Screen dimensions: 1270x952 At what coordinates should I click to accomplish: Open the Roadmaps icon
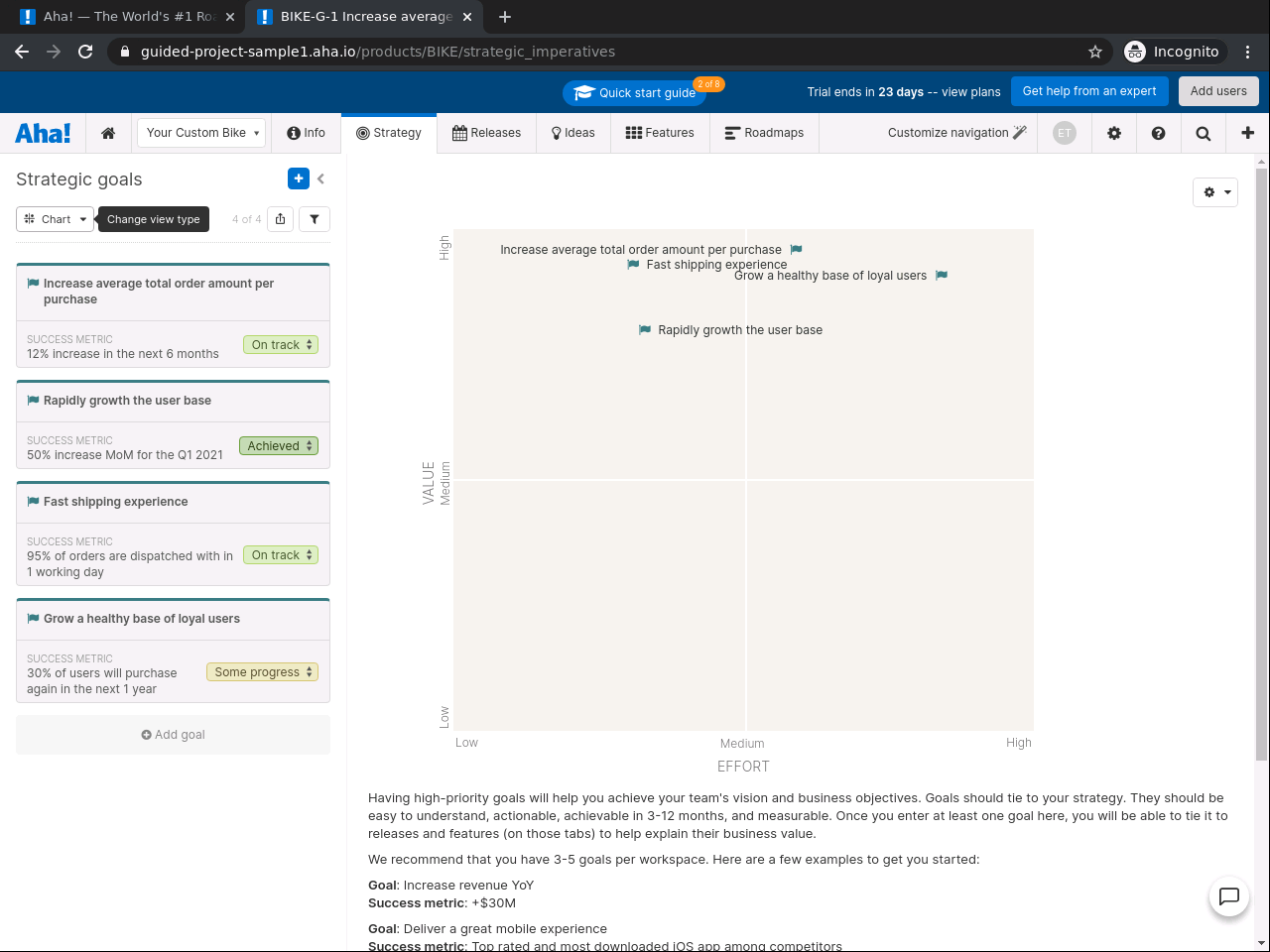click(729, 132)
